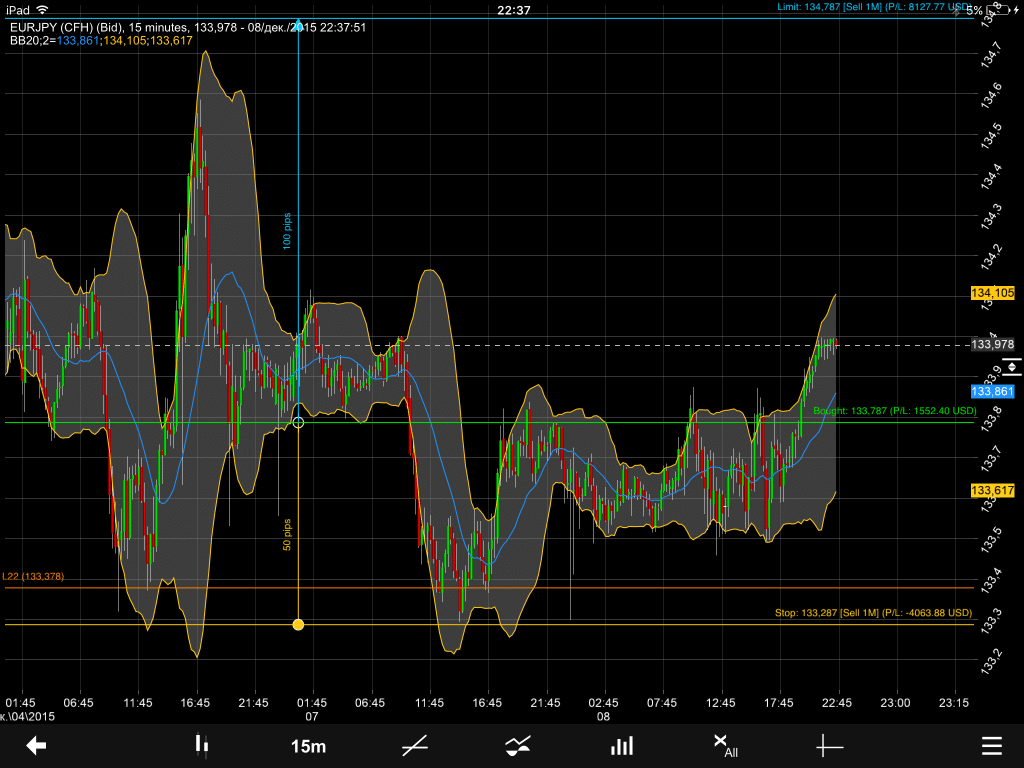
Task: Tap the volume bars icon
Action: click(622, 746)
